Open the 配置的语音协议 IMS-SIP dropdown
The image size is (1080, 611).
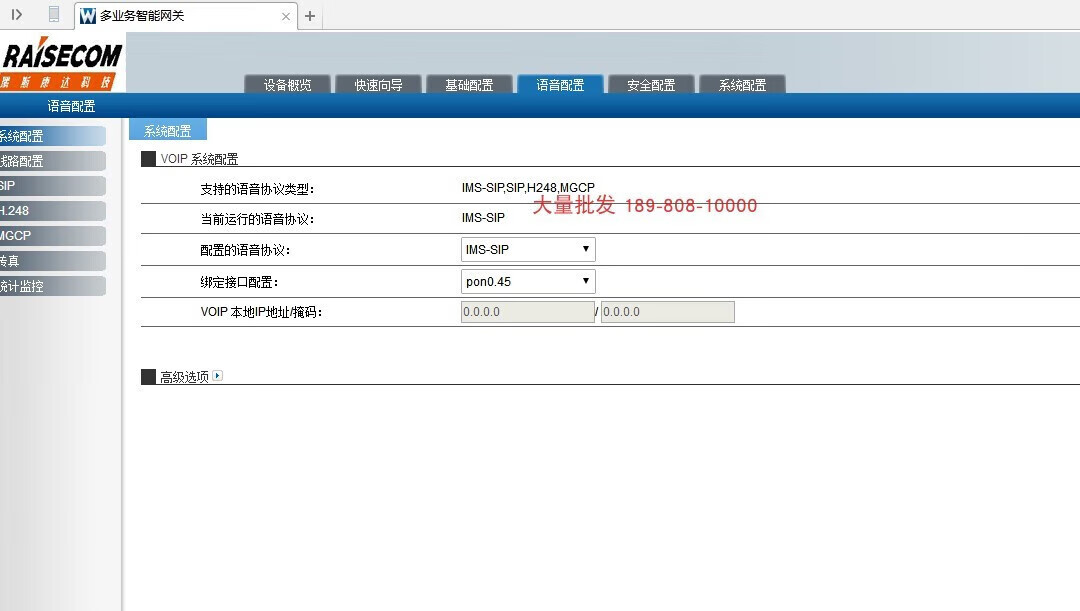coord(528,250)
